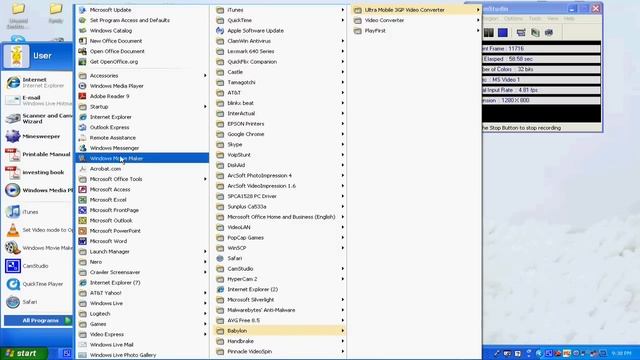640x360 pixels.
Task: Open investing book PDF in Start menu
Action: pyautogui.click(x=38, y=172)
